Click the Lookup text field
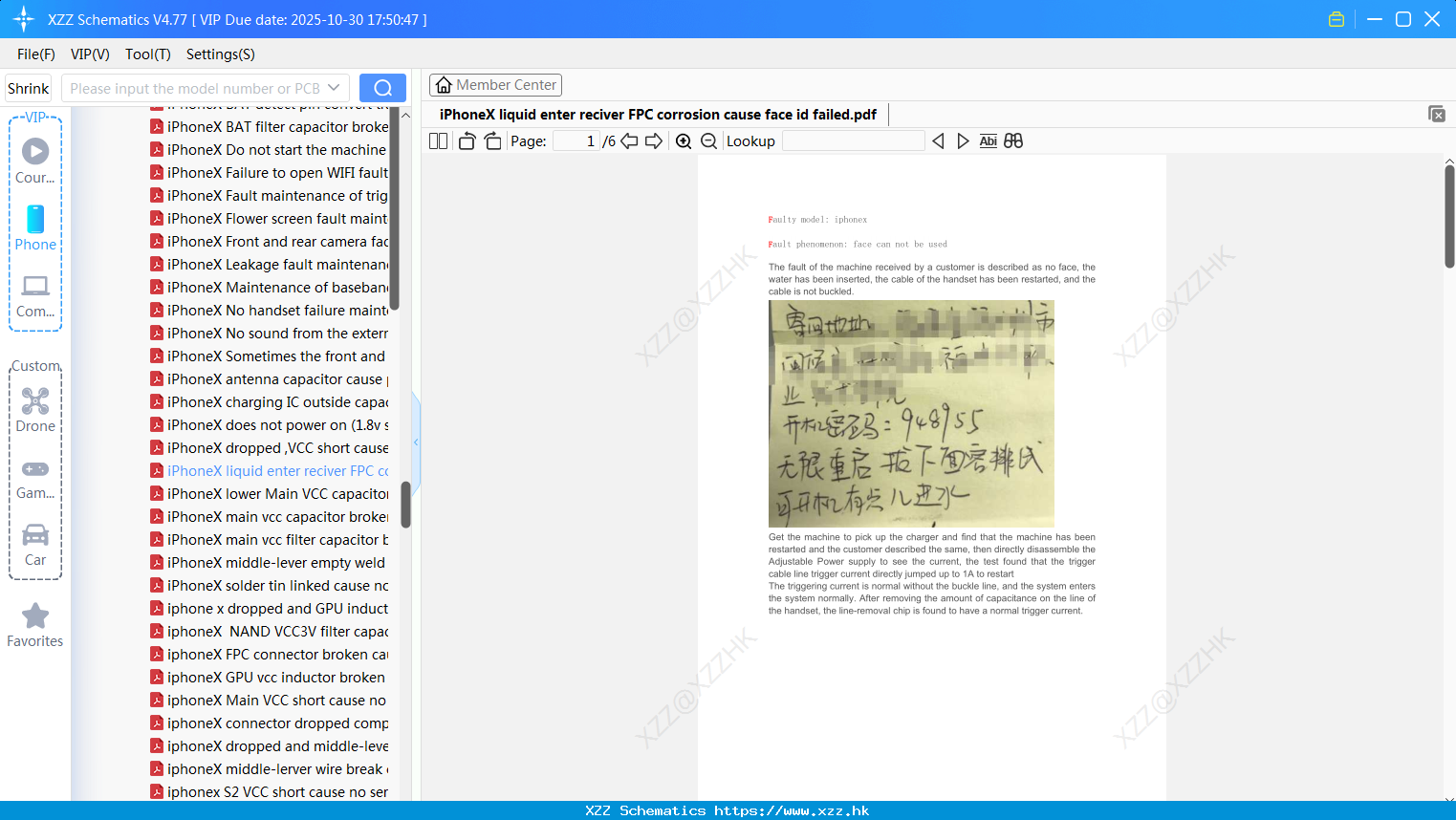 click(x=853, y=141)
